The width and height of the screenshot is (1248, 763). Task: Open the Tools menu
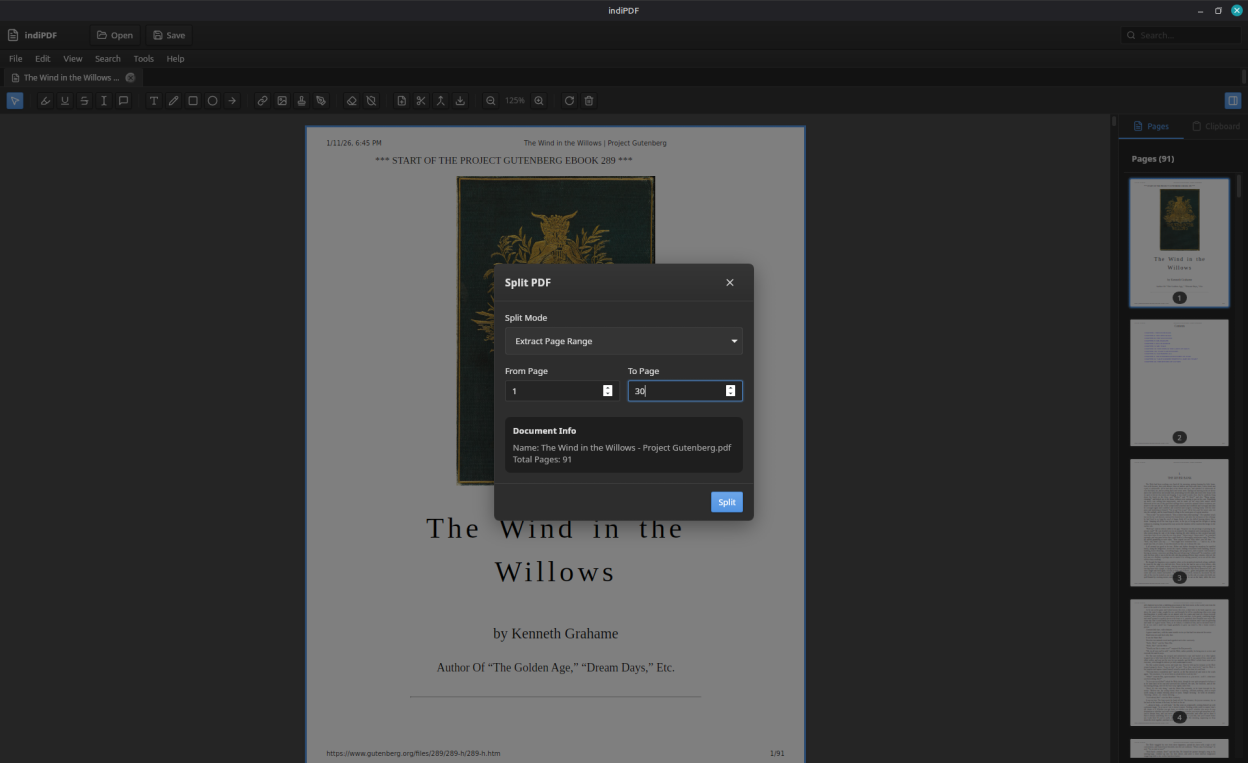pyautogui.click(x=144, y=59)
